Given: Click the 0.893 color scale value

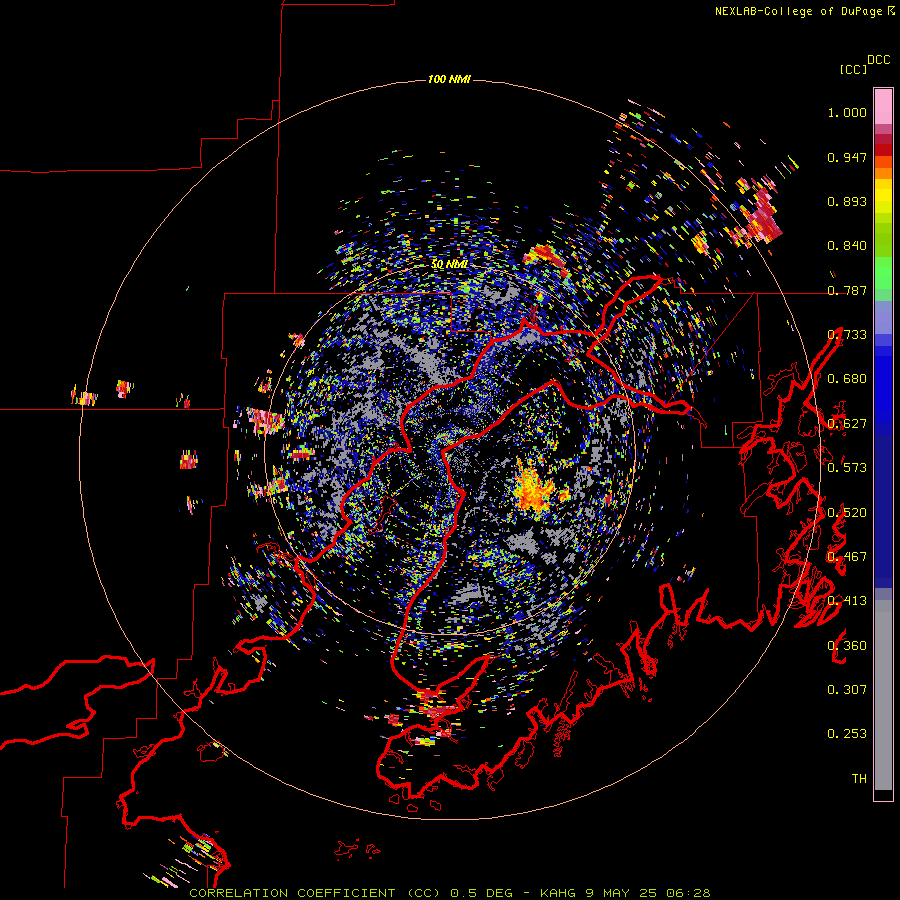Looking at the screenshot, I should [847, 201].
